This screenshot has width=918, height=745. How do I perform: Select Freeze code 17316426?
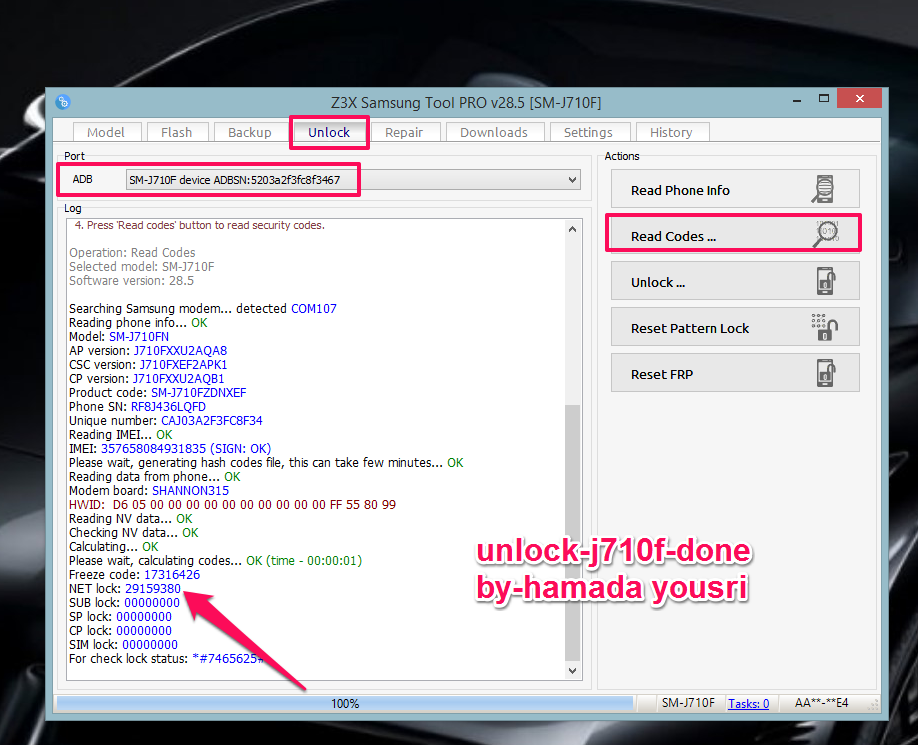pyautogui.click(x=172, y=575)
